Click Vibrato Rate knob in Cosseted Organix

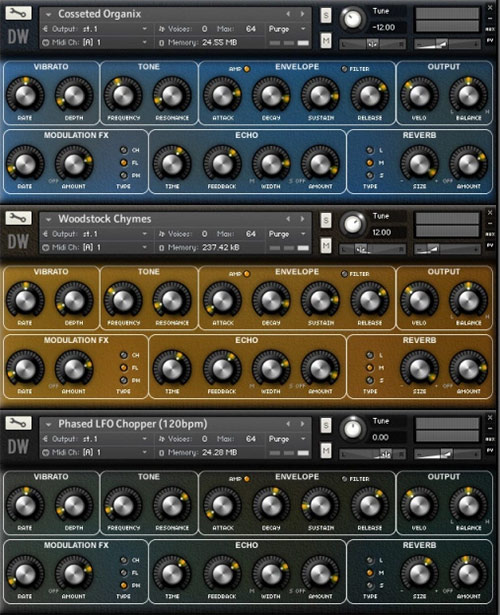pos(25,95)
